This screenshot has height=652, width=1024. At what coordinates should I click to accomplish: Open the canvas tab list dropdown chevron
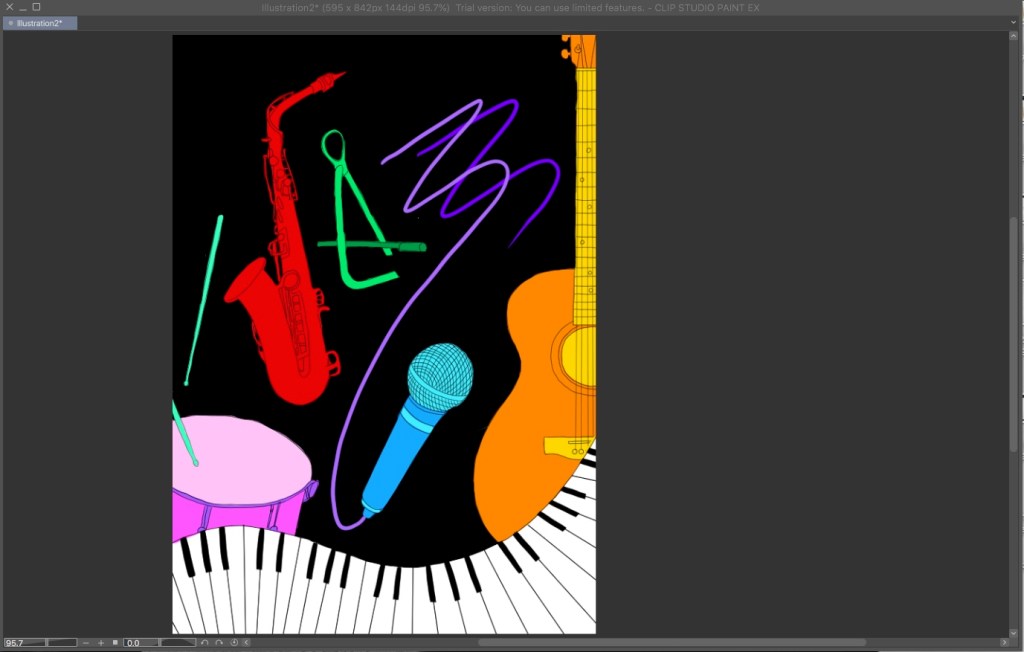coord(1012,23)
